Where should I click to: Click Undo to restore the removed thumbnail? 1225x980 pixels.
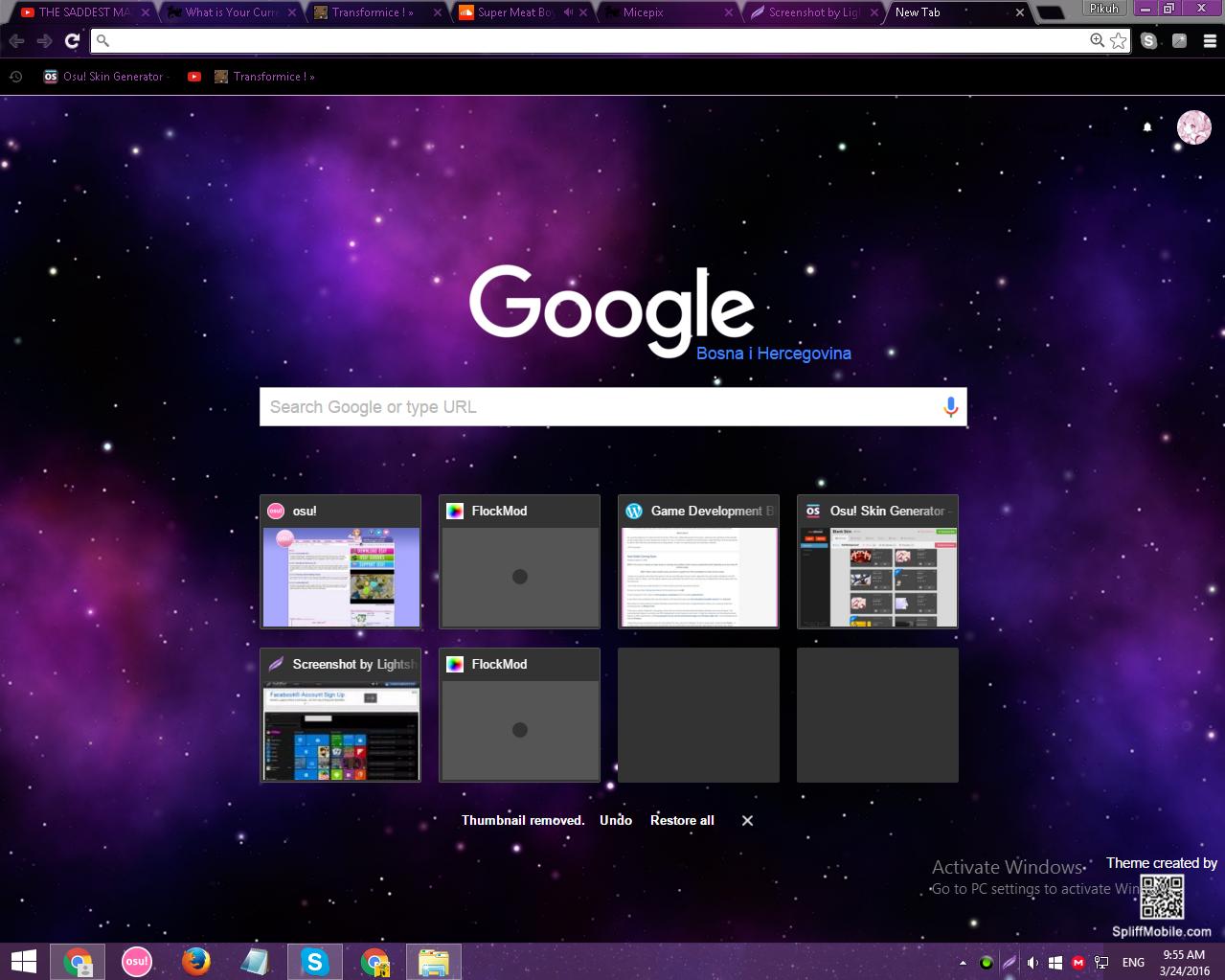[616, 820]
